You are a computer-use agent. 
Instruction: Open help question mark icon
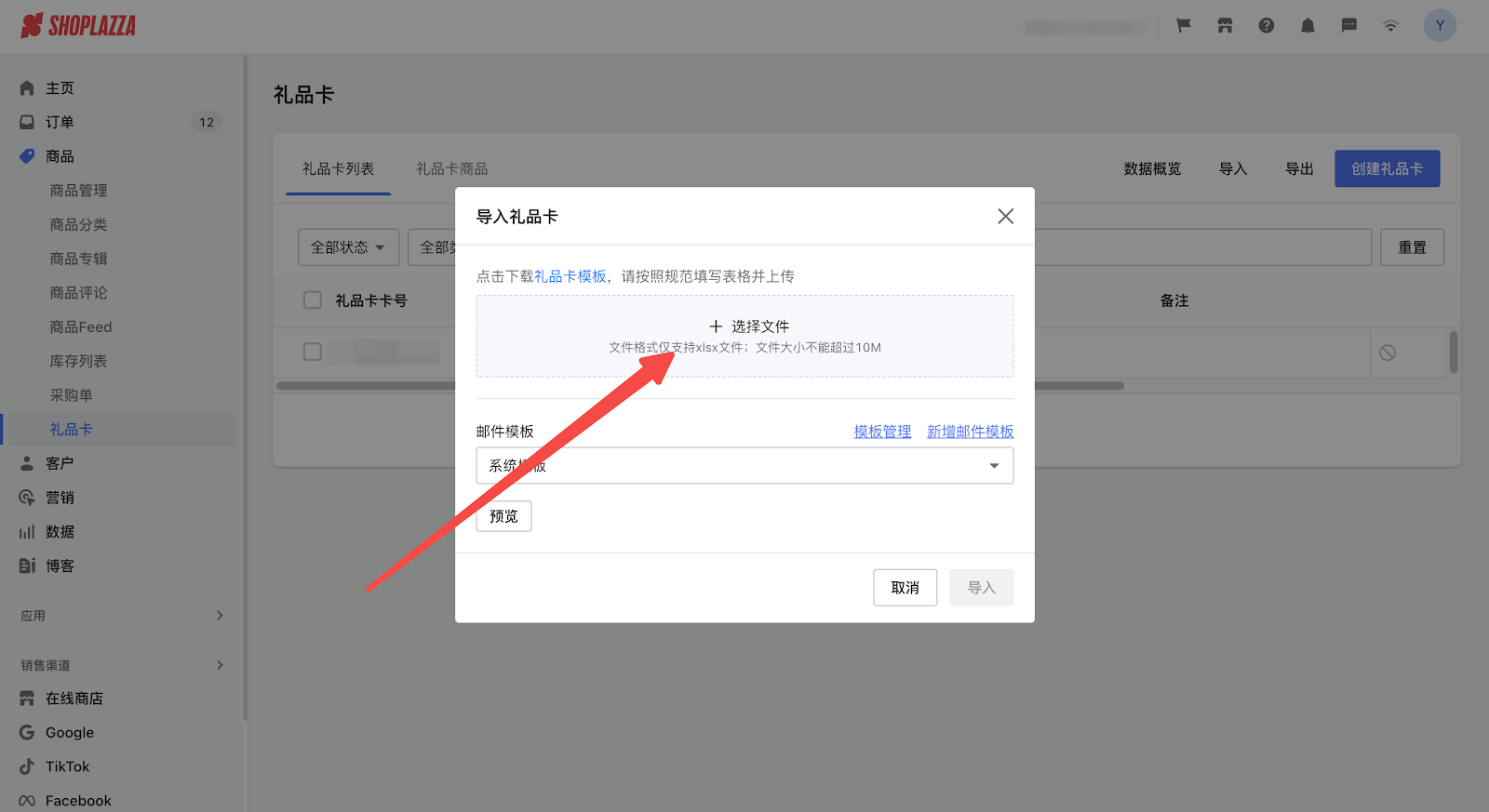click(1267, 26)
